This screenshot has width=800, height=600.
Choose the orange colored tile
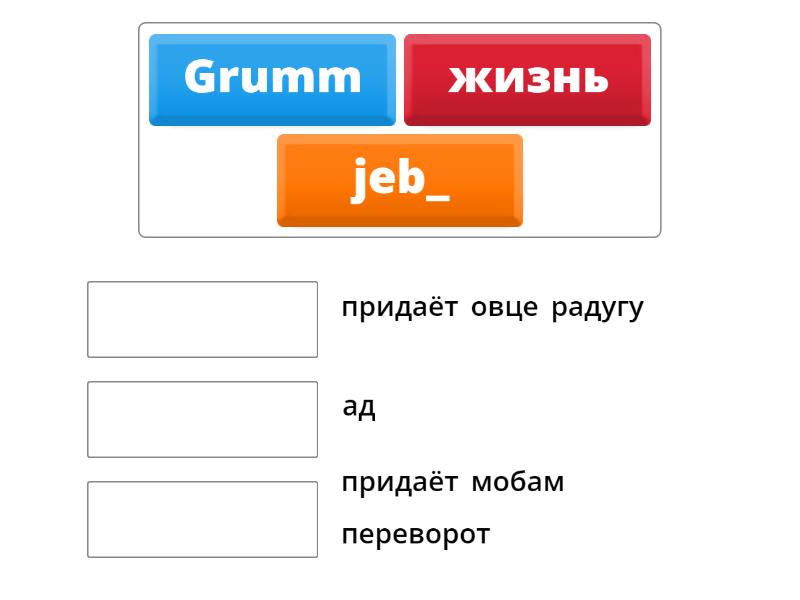pos(399,180)
